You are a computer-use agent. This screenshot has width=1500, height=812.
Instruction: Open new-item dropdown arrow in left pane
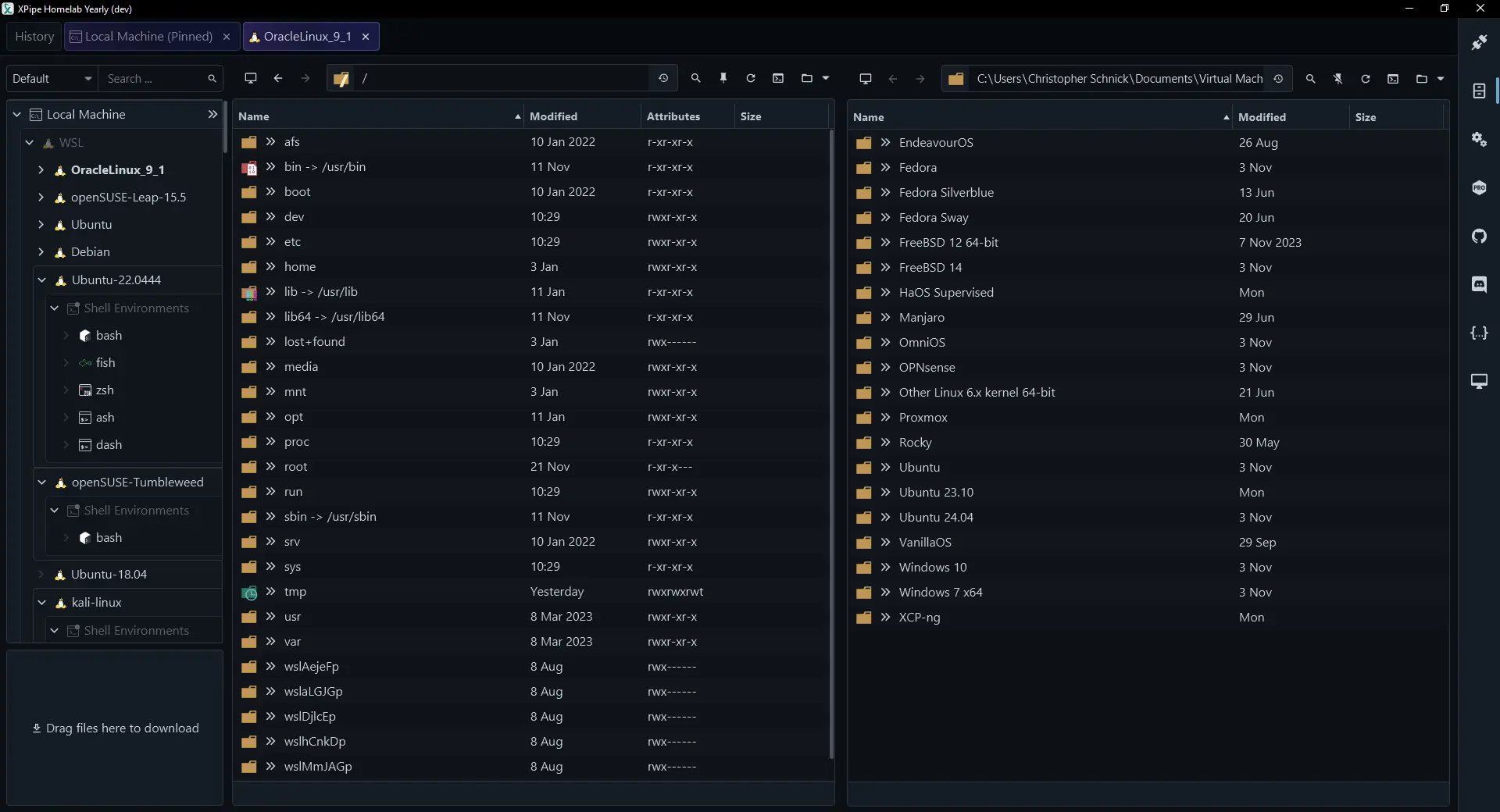point(826,78)
